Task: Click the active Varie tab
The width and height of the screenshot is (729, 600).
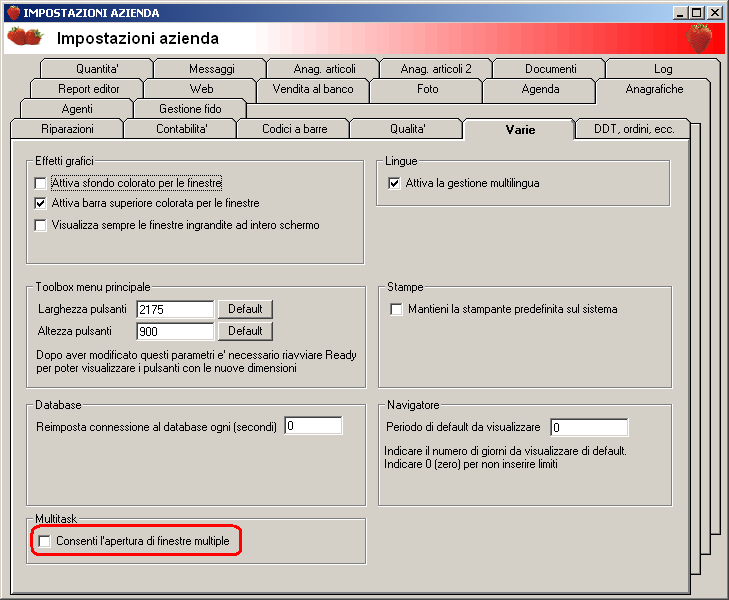Action: (x=520, y=129)
